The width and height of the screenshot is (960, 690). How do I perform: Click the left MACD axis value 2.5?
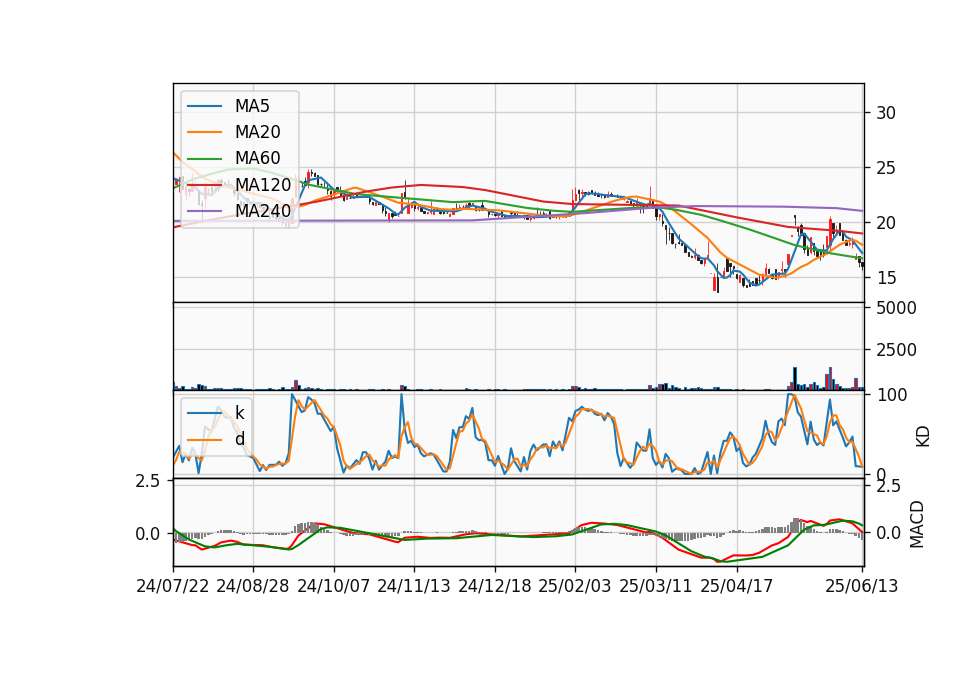click(148, 481)
